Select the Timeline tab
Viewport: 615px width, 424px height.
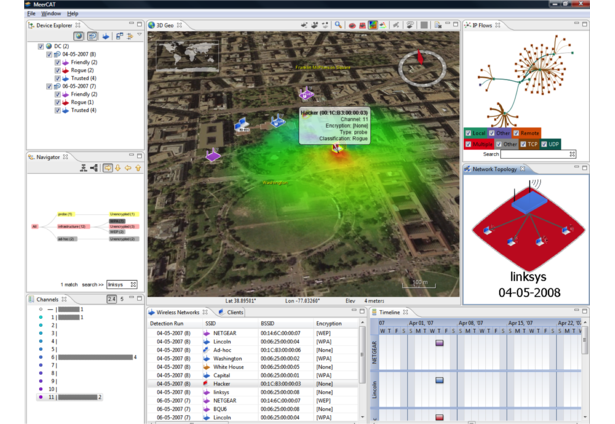pos(389,312)
